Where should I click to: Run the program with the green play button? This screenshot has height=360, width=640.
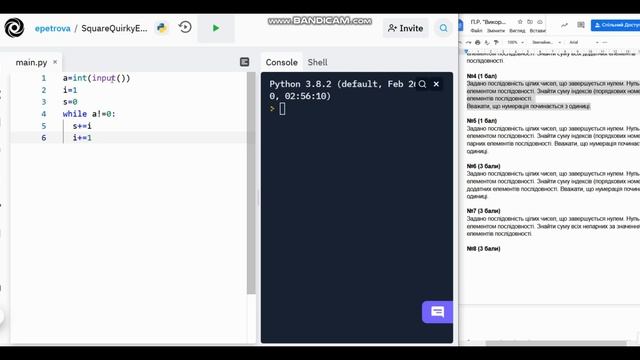click(x=216, y=28)
